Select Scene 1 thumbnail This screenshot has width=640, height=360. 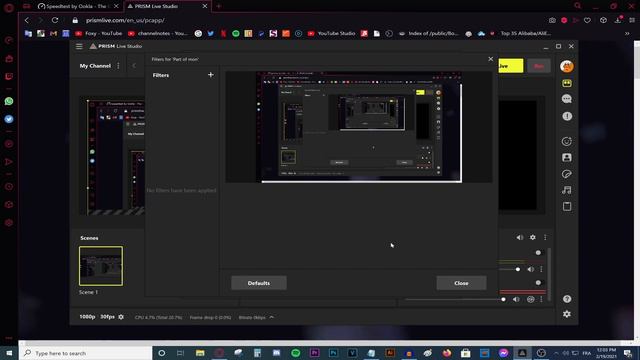[x=101, y=266]
